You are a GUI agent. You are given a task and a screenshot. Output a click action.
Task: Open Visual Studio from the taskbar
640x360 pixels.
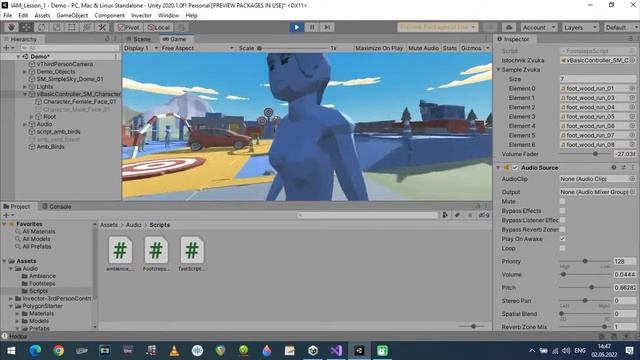(x=336, y=351)
